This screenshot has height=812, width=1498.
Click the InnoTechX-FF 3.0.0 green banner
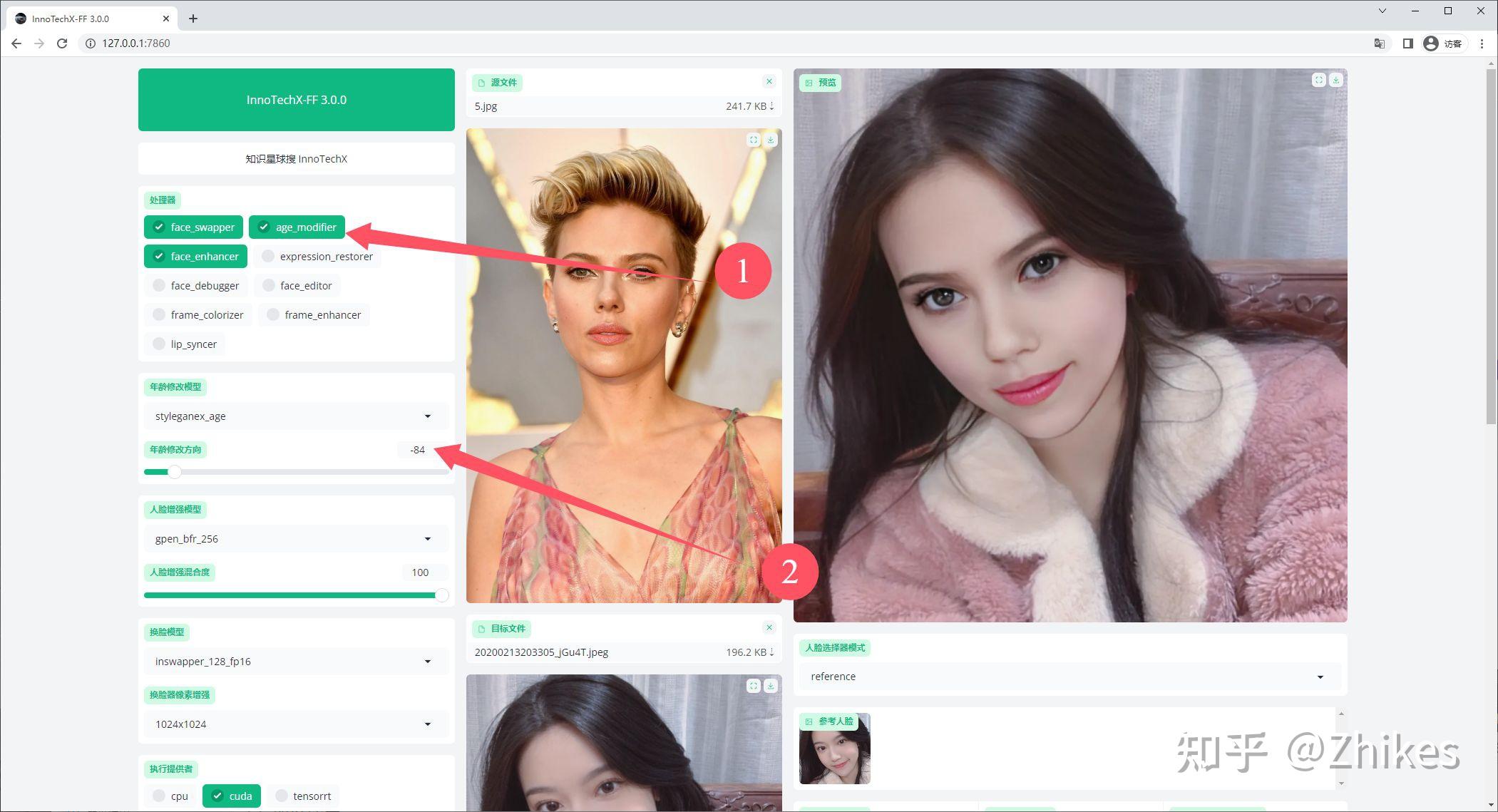coord(296,100)
